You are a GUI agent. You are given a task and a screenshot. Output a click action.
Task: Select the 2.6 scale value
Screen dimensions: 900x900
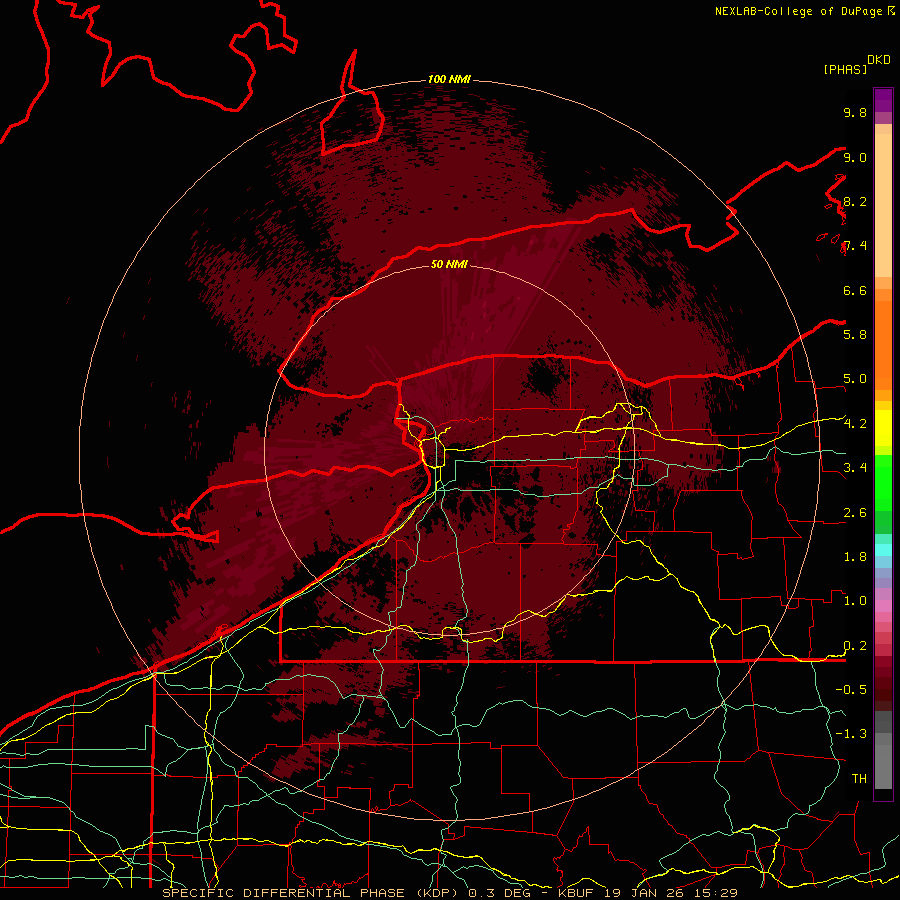click(x=855, y=513)
